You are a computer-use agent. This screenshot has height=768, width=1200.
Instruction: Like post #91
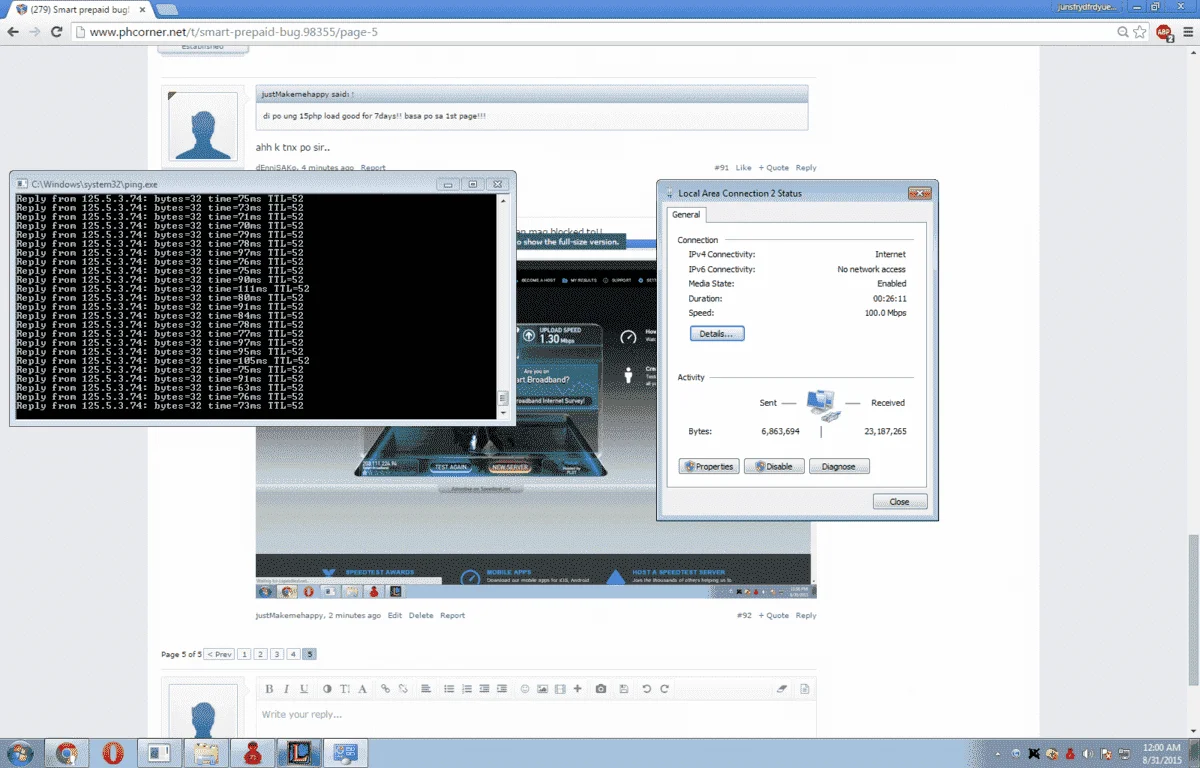pyautogui.click(x=743, y=168)
